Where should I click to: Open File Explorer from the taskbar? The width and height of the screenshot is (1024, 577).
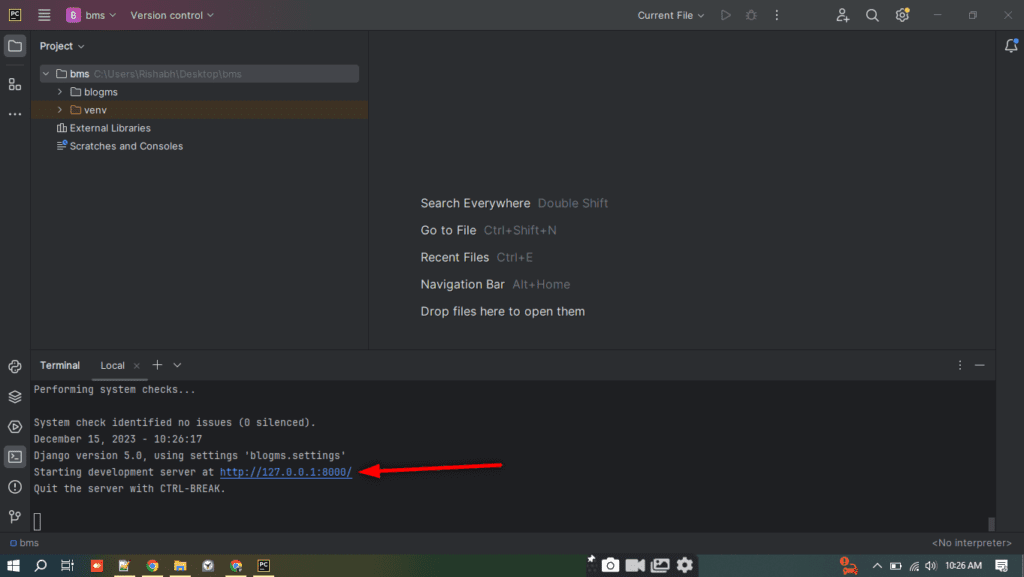tap(180, 565)
